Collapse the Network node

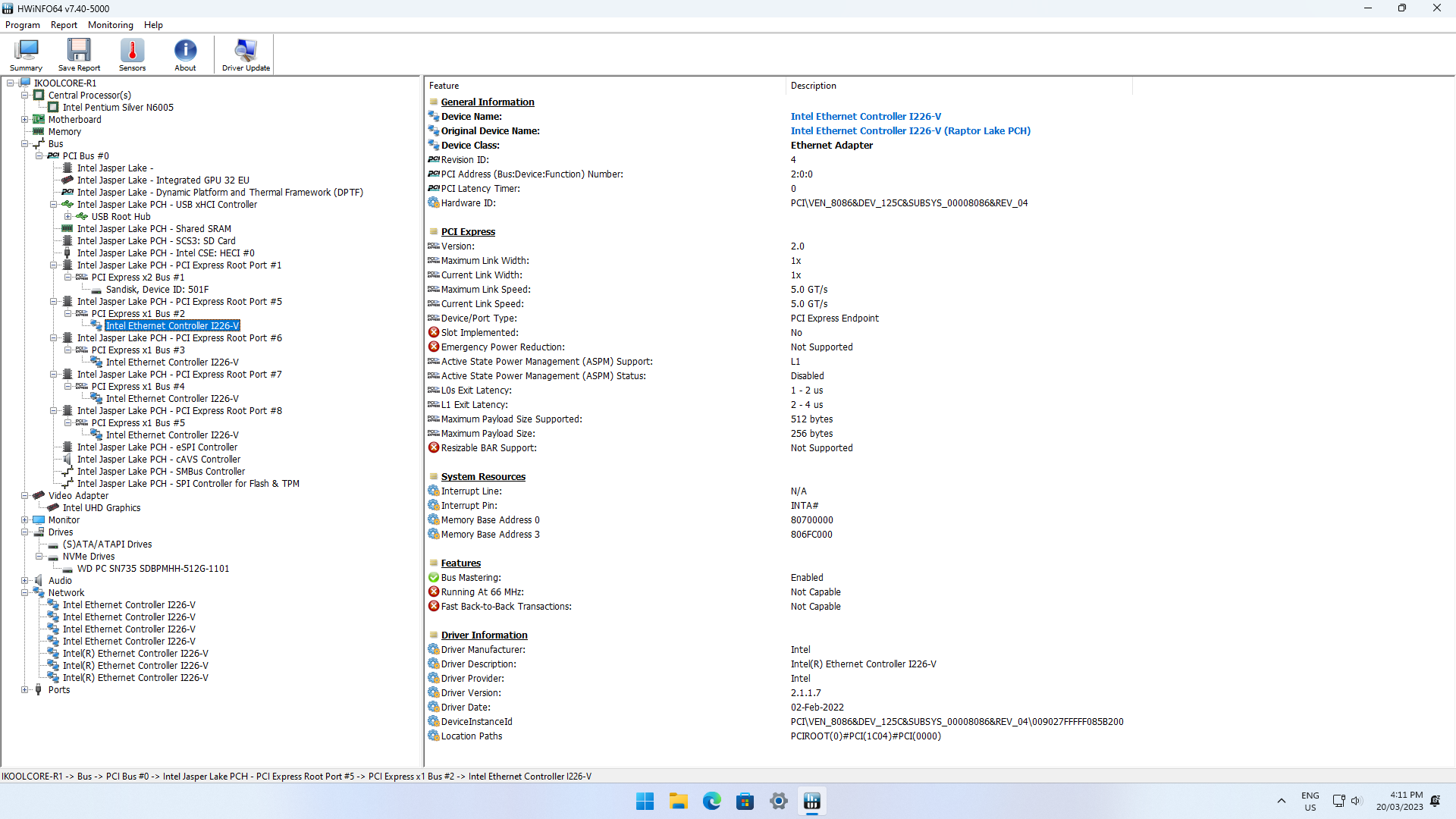point(24,593)
